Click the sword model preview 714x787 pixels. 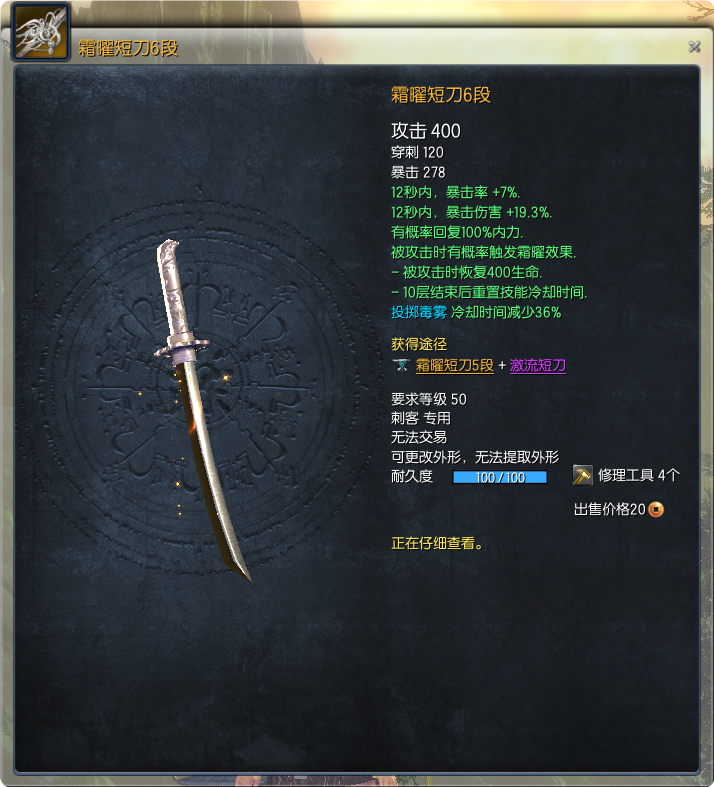click(203, 409)
